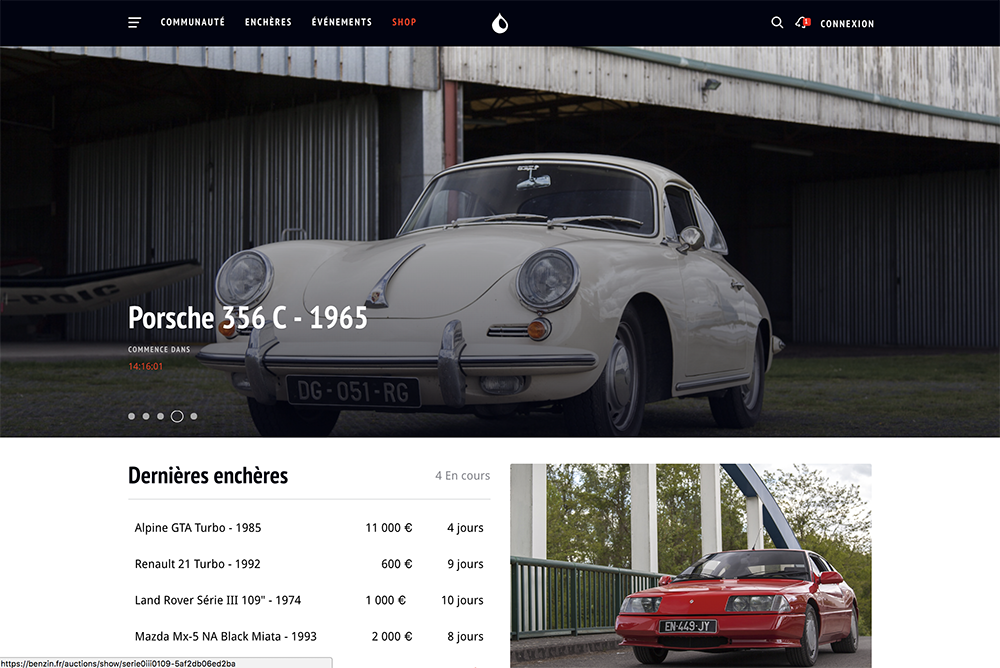
Task: Click the 2 000 € price
Action: tap(392, 637)
